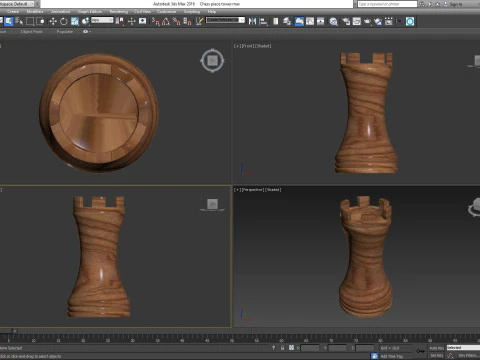
Task: Open the Layer Explorer icon
Action: [x=287, y=21]
